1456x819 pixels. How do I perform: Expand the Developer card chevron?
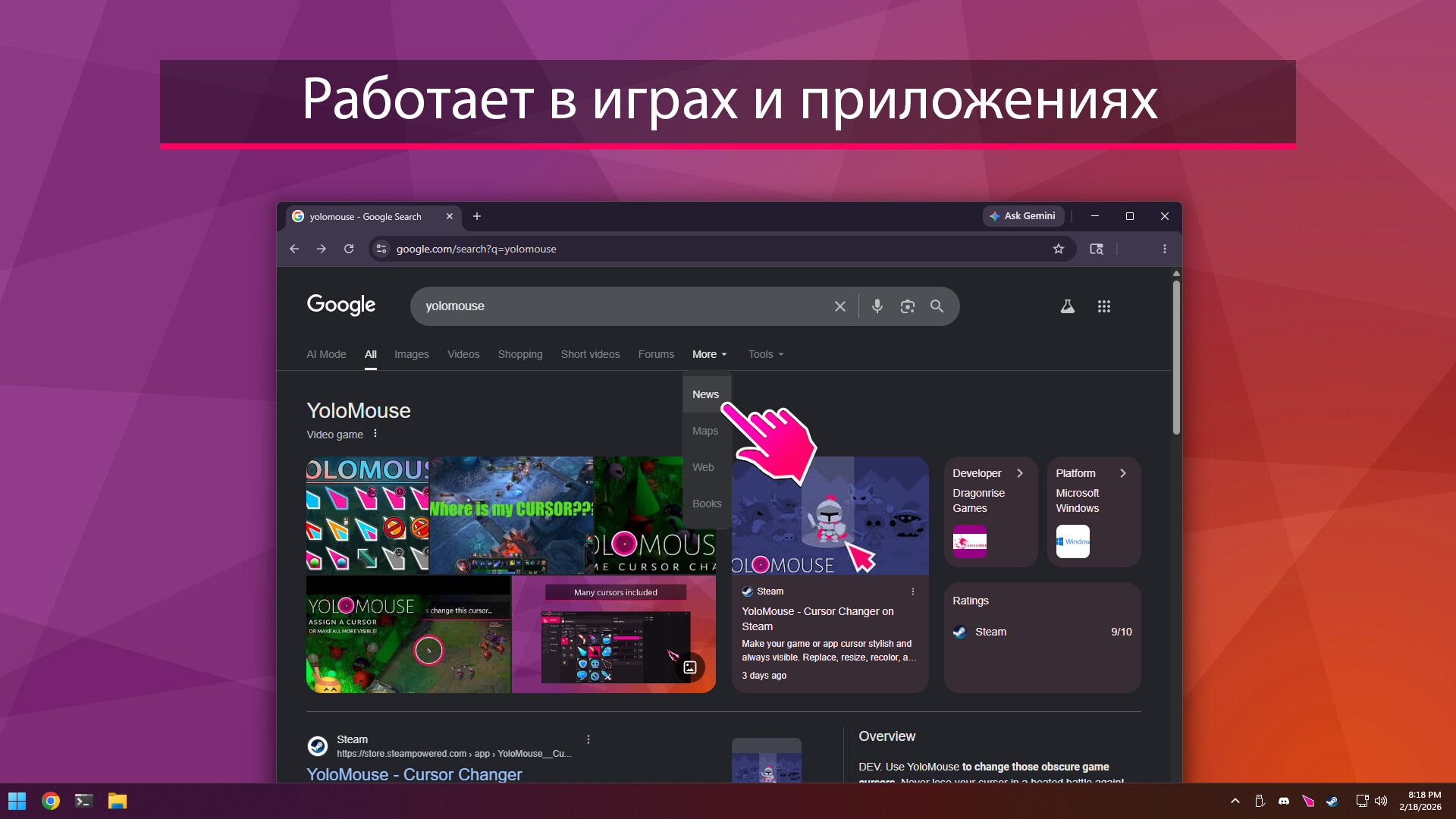1020,473
